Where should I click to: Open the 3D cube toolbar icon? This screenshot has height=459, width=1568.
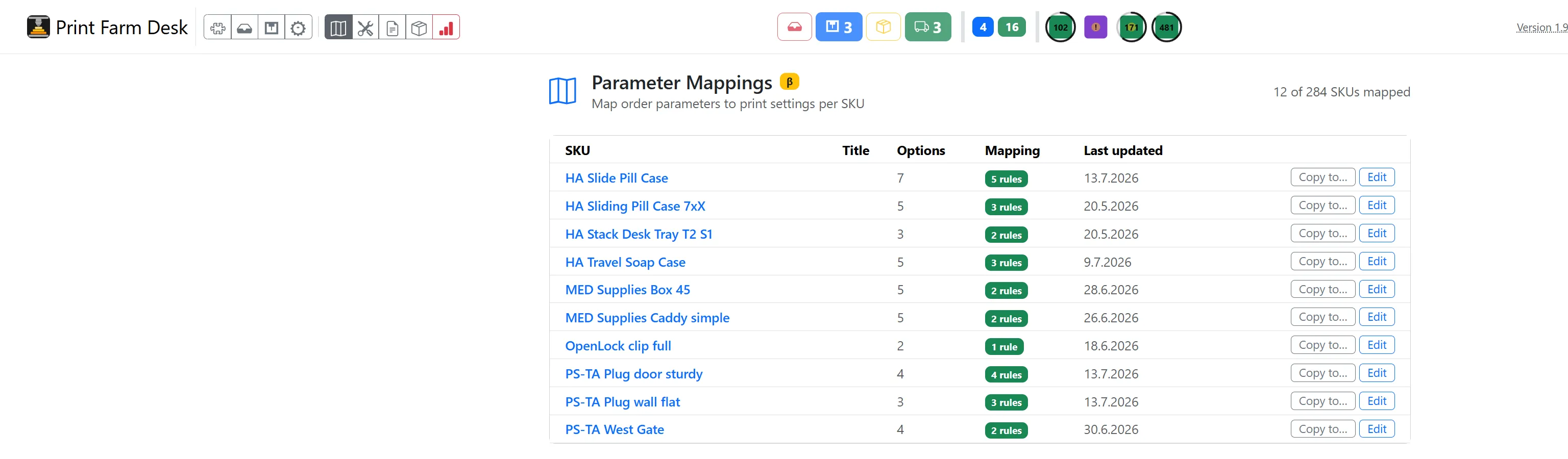pyautogui.click(x=420, y=28)
